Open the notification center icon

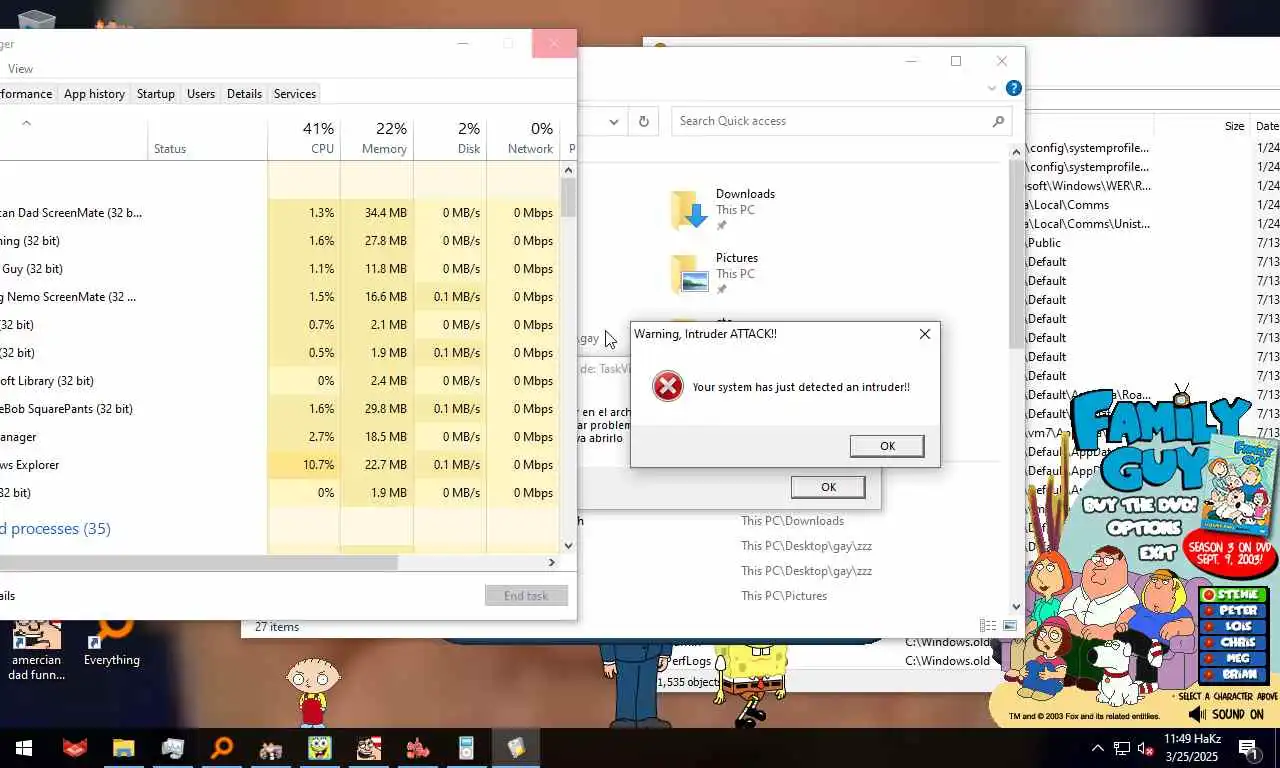pyautogui.click(x=1248, y=748)
